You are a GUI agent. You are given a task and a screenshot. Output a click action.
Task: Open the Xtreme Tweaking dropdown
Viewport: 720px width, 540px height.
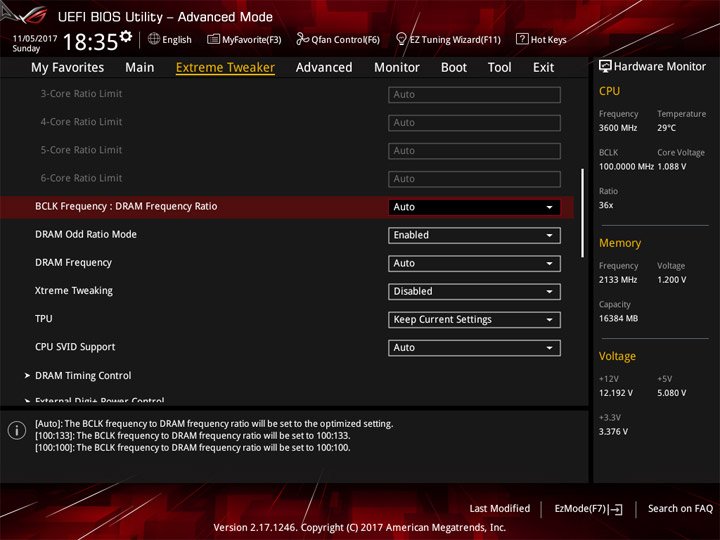click(x=474, y=292)
